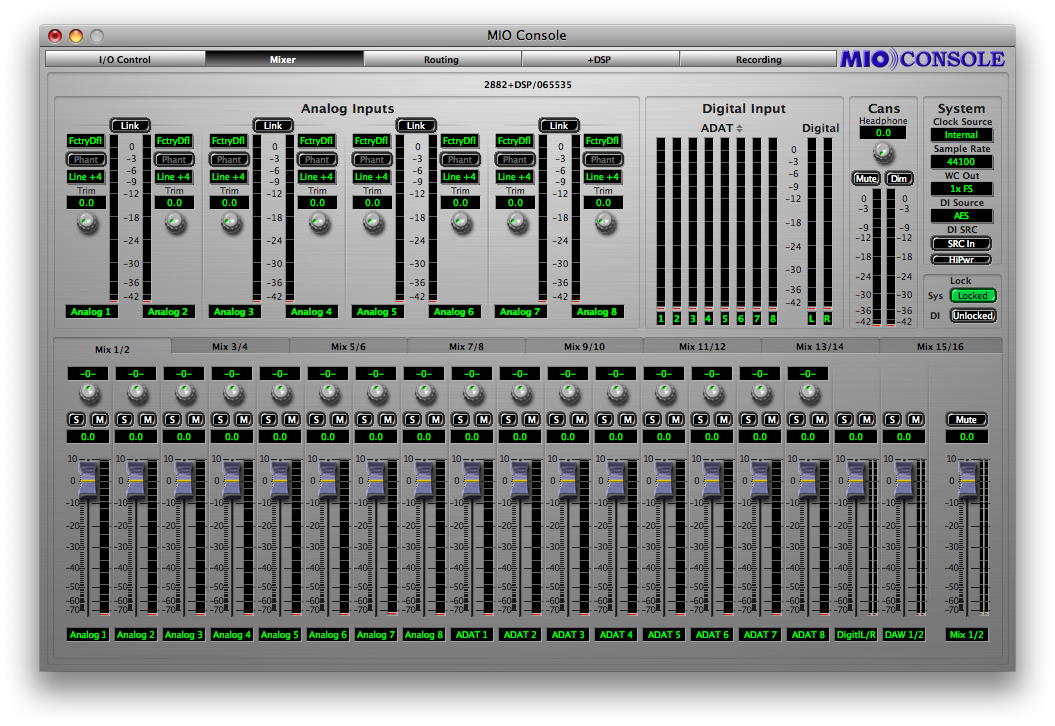This screenshot has width=1055, height=726.
Task: Open the FctryDfl preset menu for Analog 6
Action: [460, 141]
